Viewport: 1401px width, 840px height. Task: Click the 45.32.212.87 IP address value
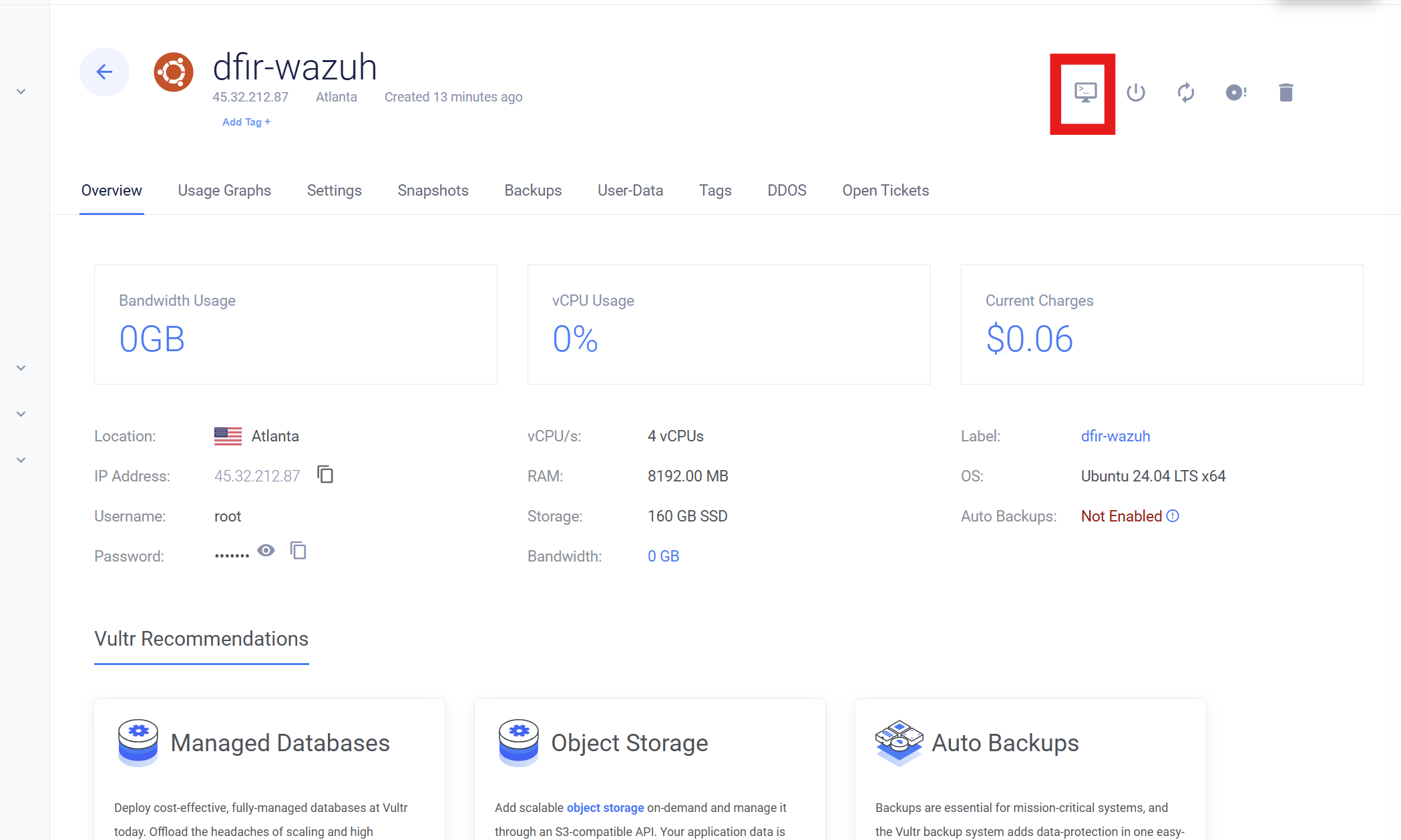coord(257,476)
